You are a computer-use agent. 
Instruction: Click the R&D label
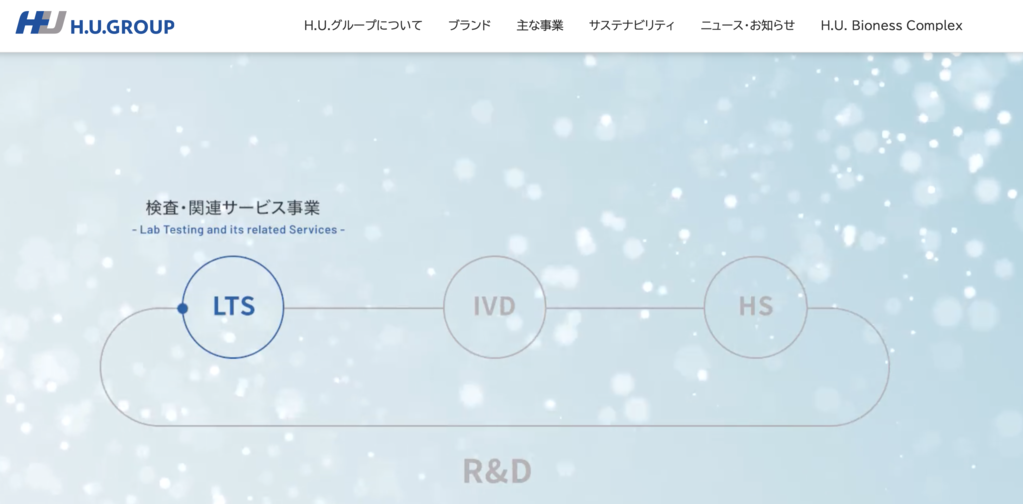coord(497,471)
